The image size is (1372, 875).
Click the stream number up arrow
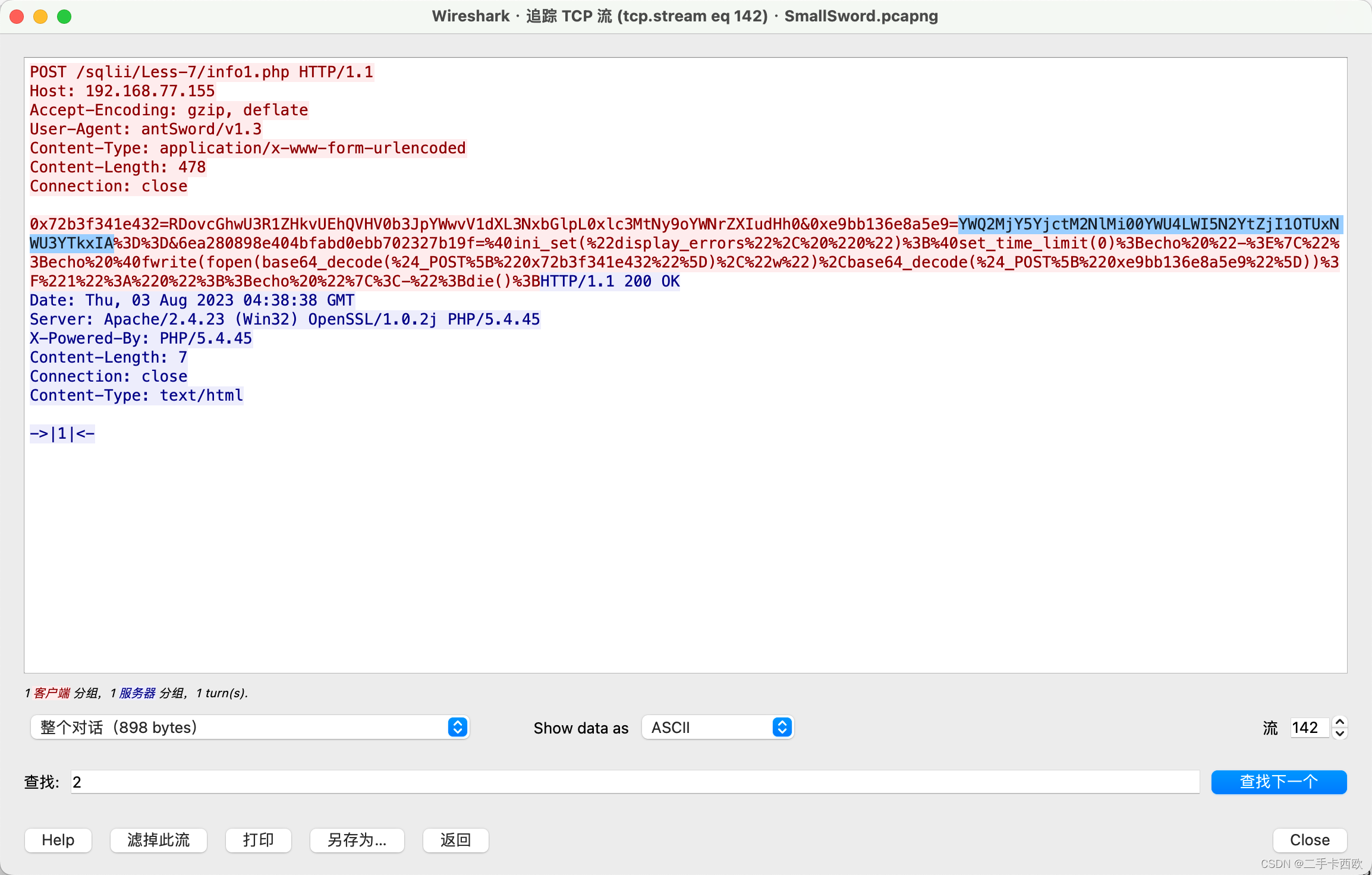(1339, 722)
